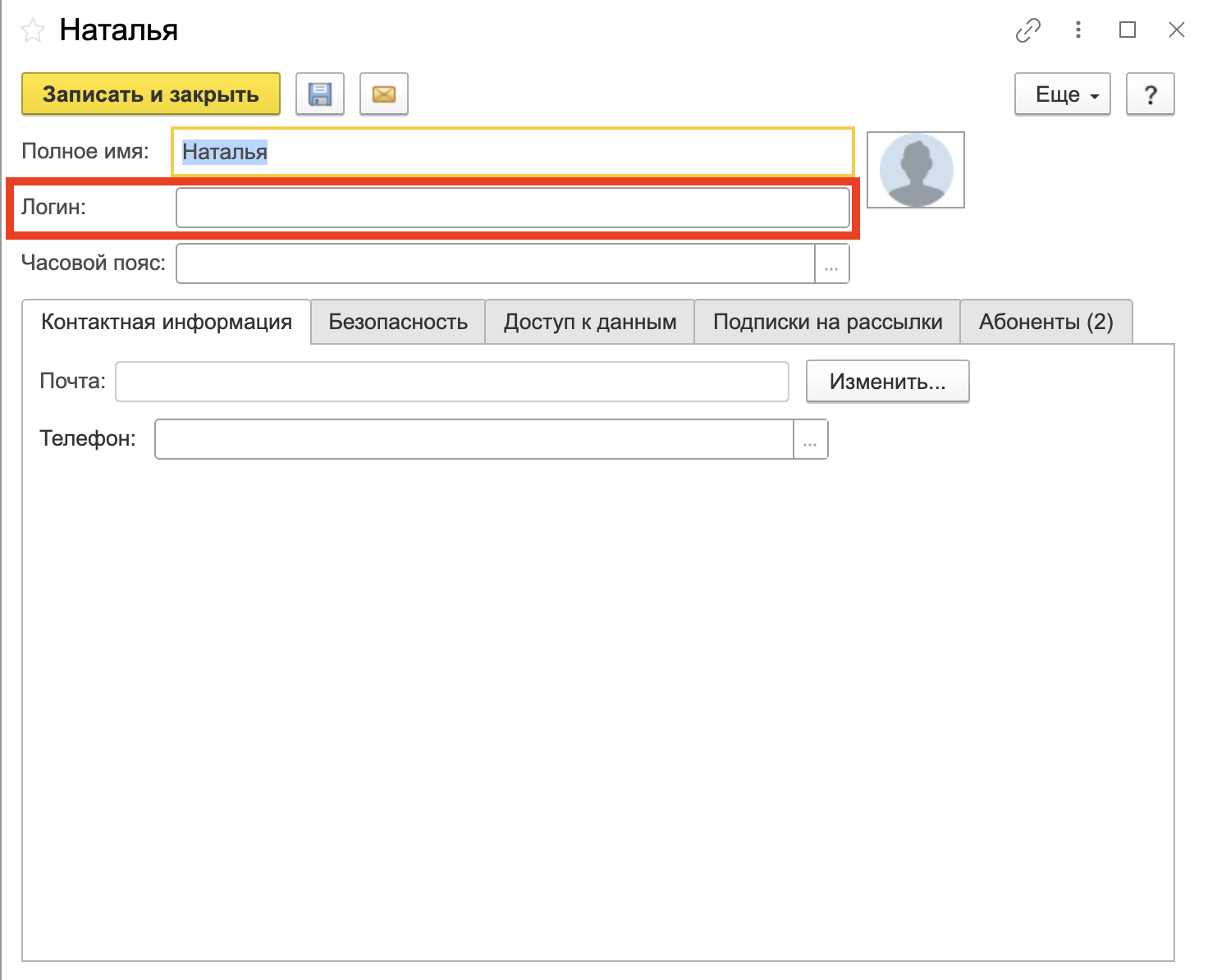The width and height of the screenshot is (1208, 980).
Task: Click the envelope mail icon
Action: click(383, 94)
